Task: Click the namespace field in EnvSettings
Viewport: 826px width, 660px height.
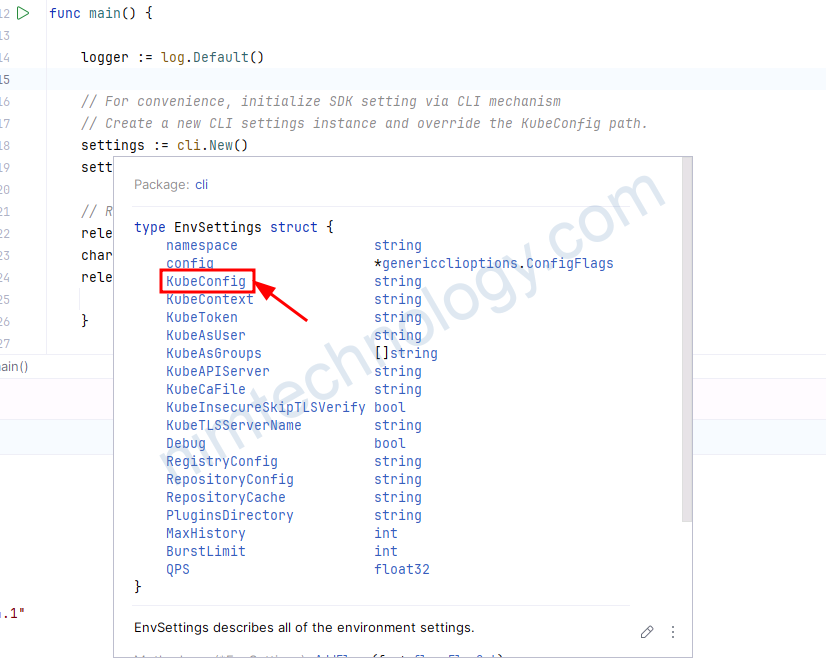Action: pos(202,246)
